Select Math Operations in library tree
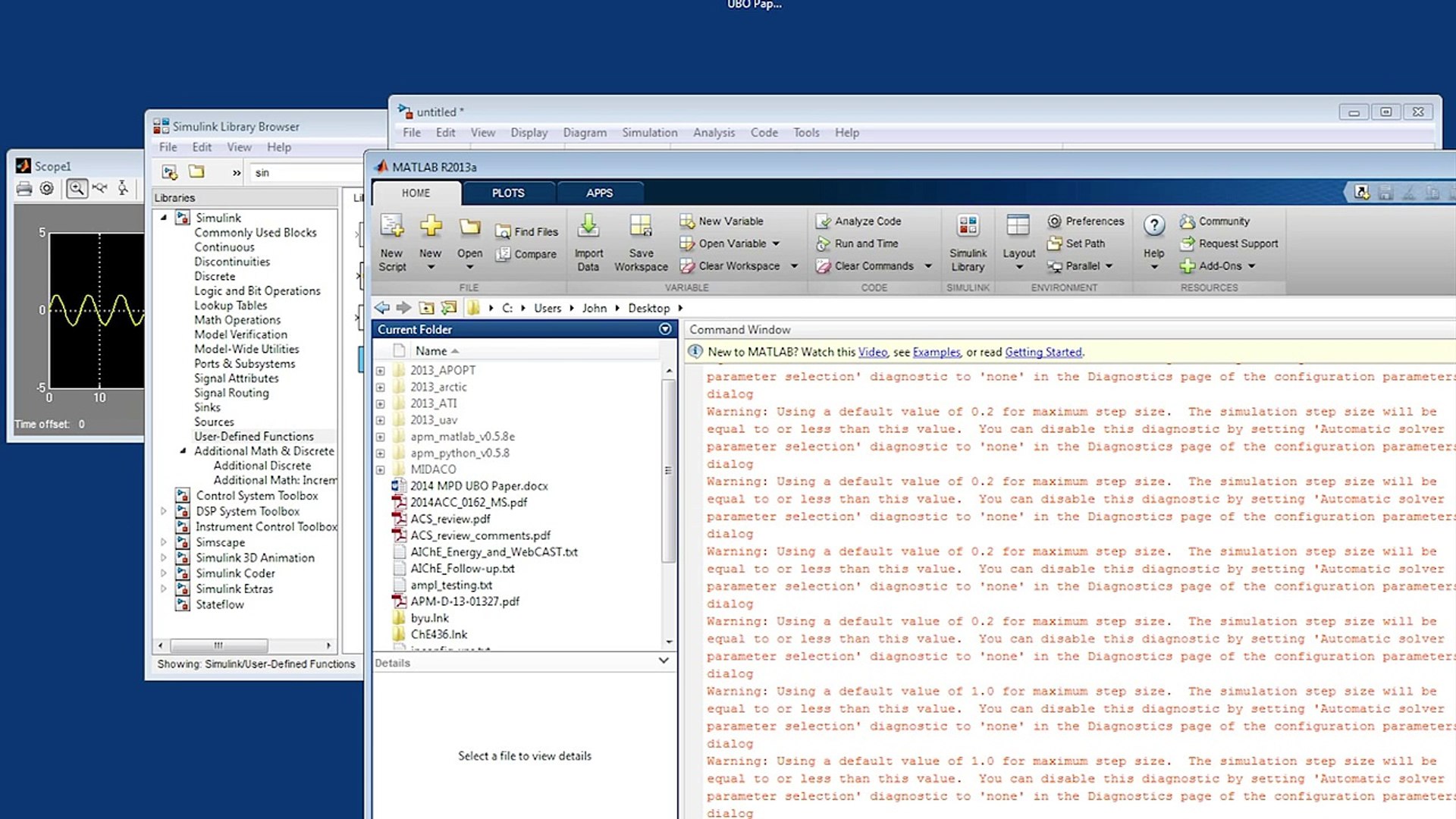Image resolution: width=1456 pixels, height=819 pixels. click(x=237, y=320)
